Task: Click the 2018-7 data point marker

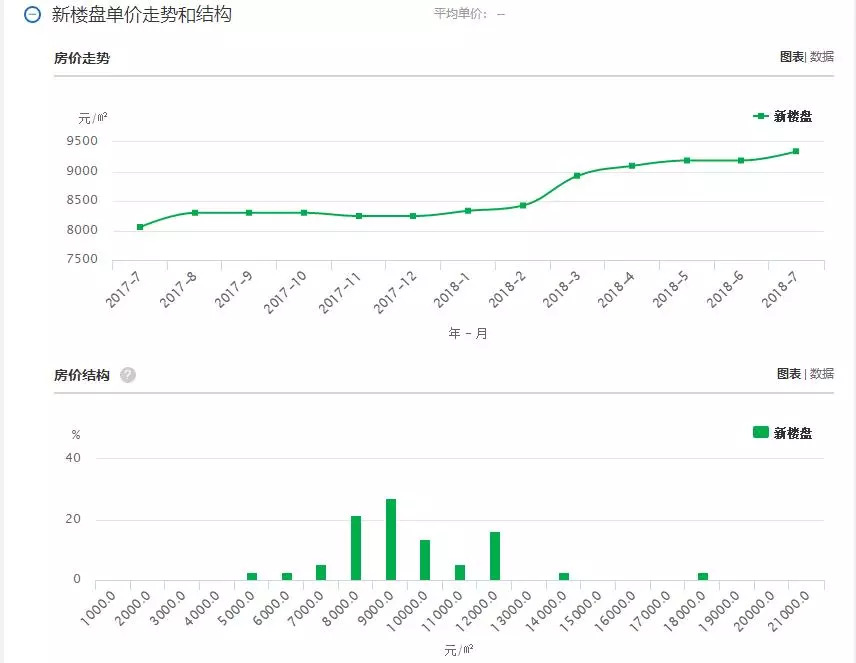Action: pyautogui.click(x=796, y=151)
